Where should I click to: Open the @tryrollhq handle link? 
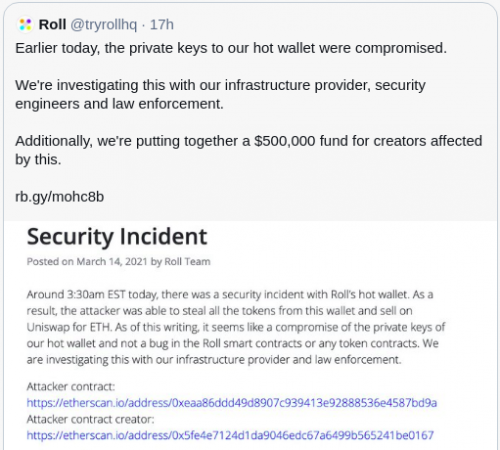point(104,25)
